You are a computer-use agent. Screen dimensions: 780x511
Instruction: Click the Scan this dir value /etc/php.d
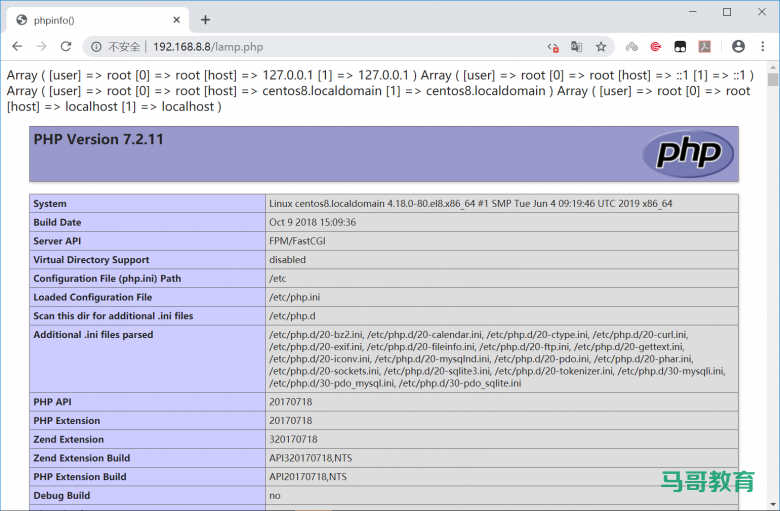click(292, 316)
